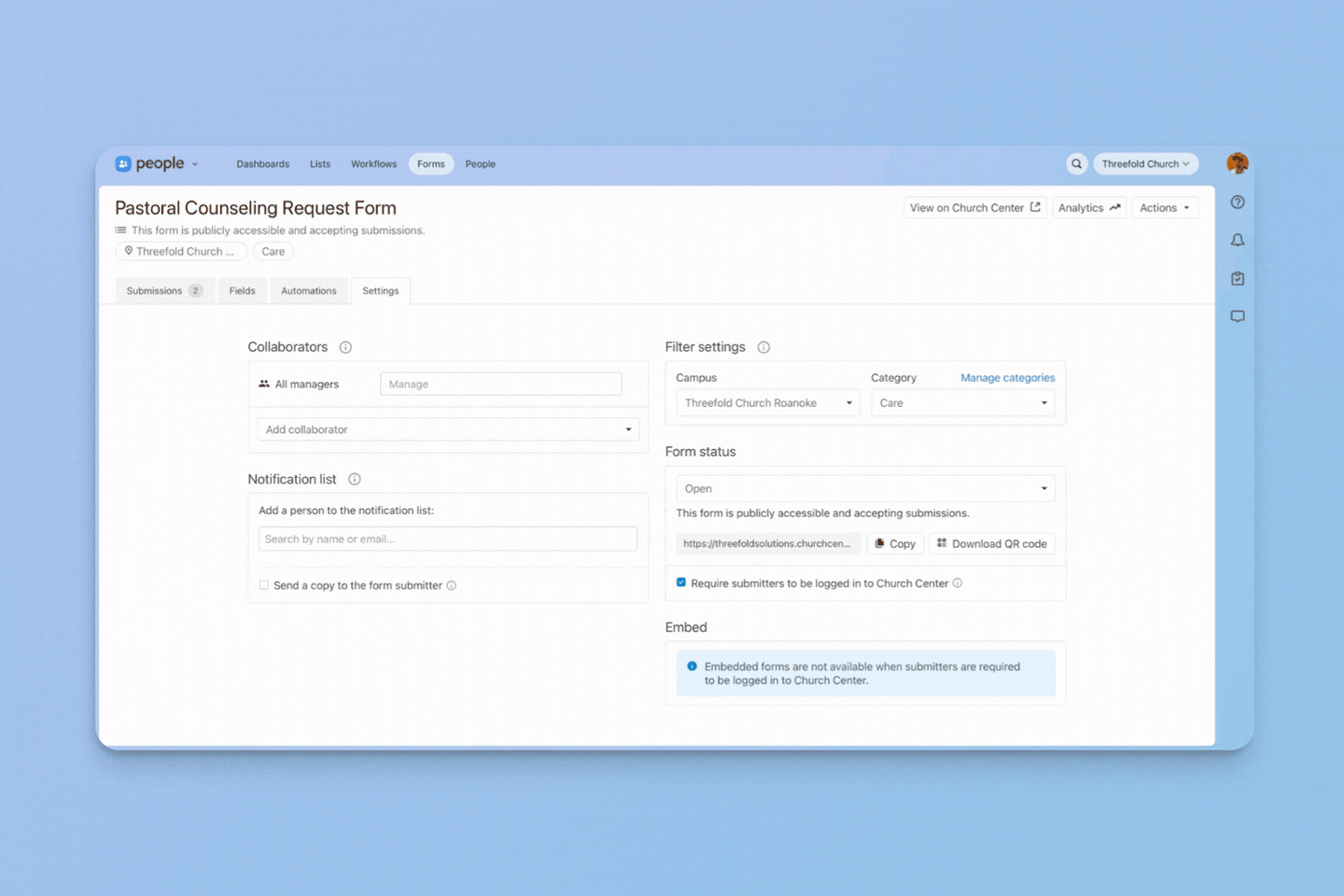Open the Add collaborator dropdown
The width and height of the screenshot is (1344, 896).
click(x=448, y=429)
